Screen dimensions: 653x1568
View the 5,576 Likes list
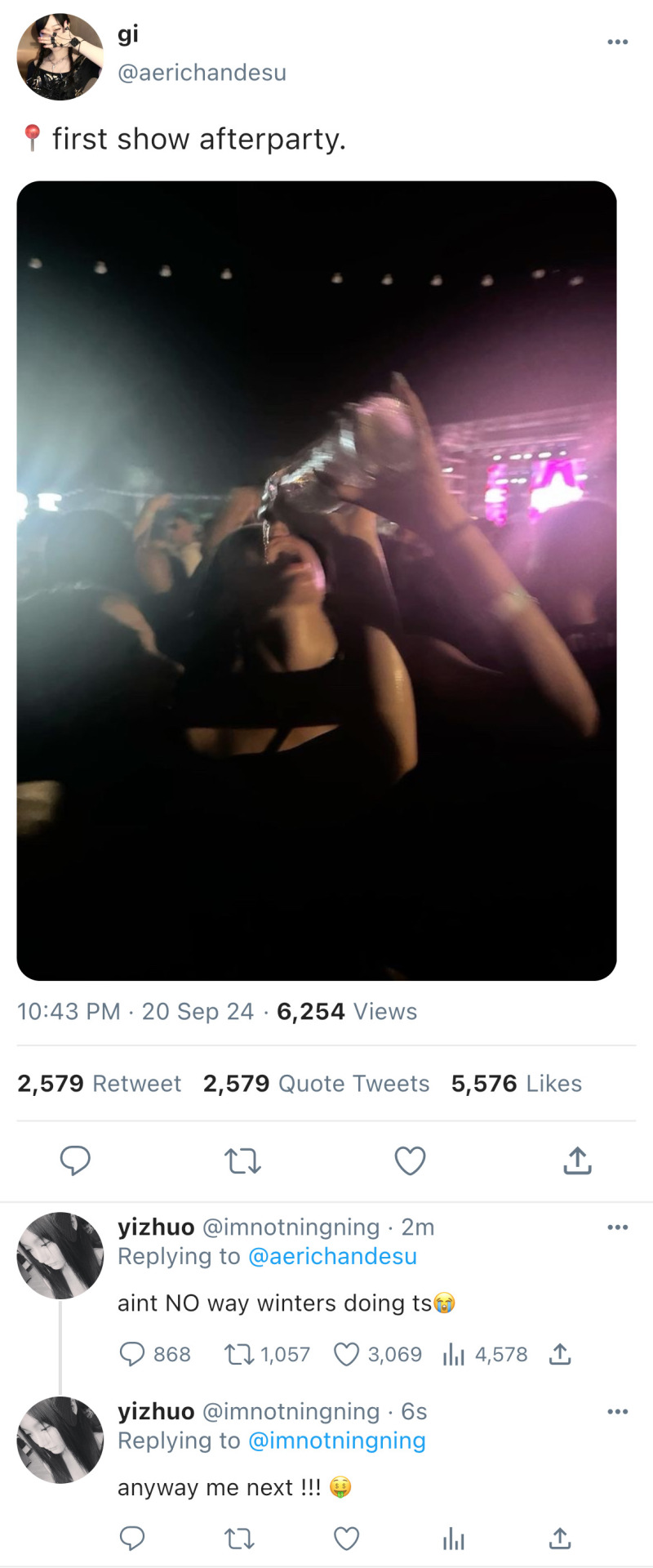pos(516,1084)
